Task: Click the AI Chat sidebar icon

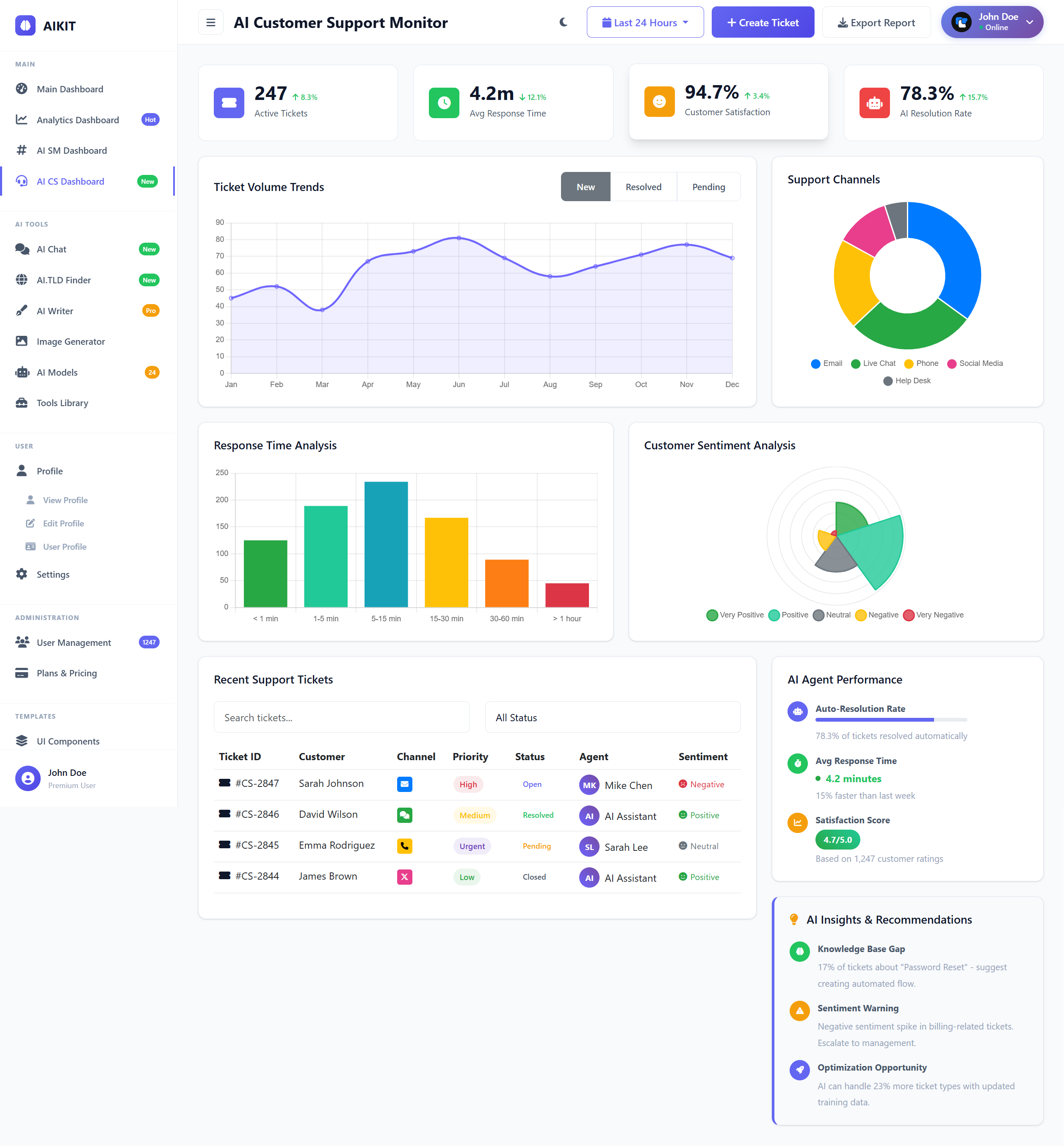Action: pos(22,249)
